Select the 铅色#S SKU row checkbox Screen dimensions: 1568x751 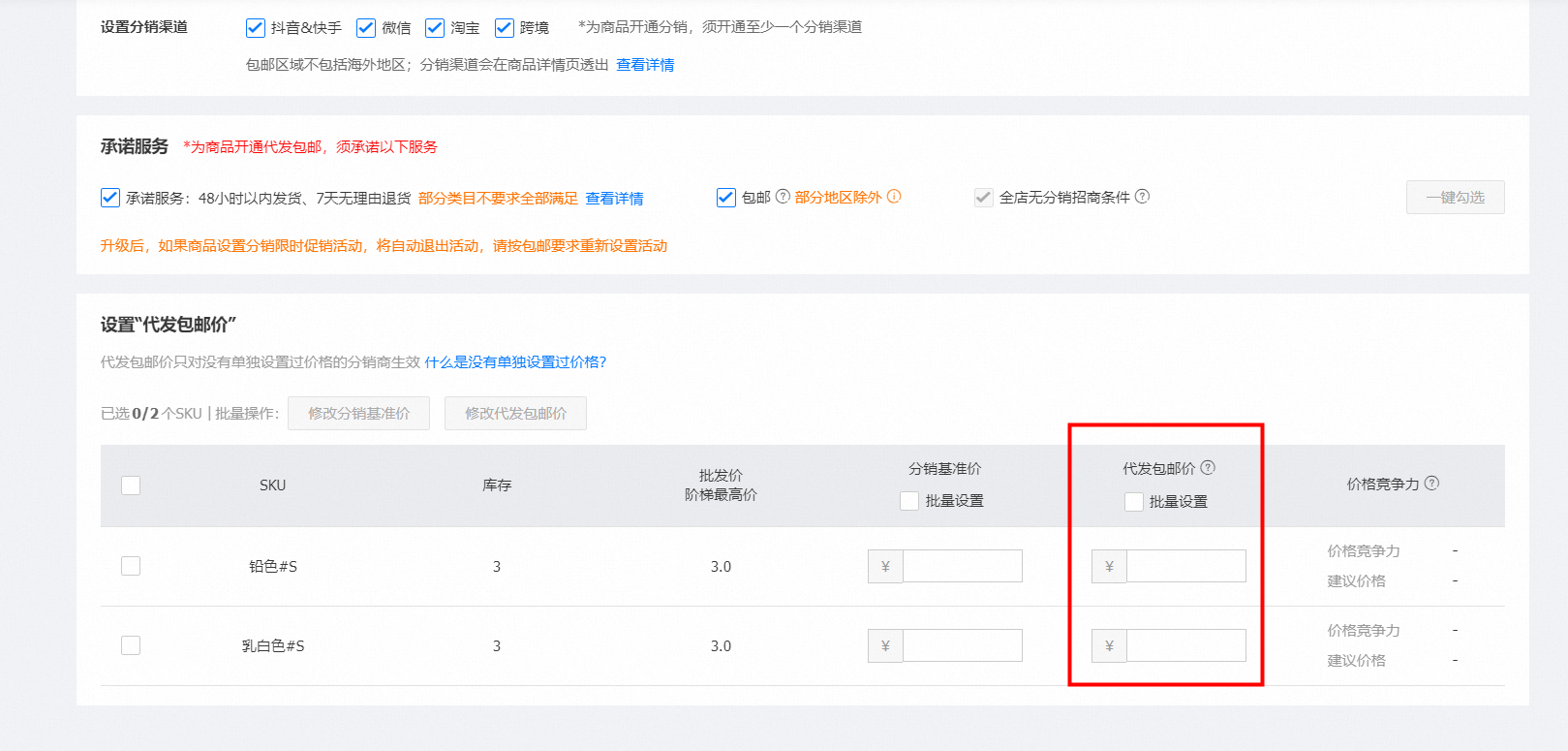click(x=131, y=566)
